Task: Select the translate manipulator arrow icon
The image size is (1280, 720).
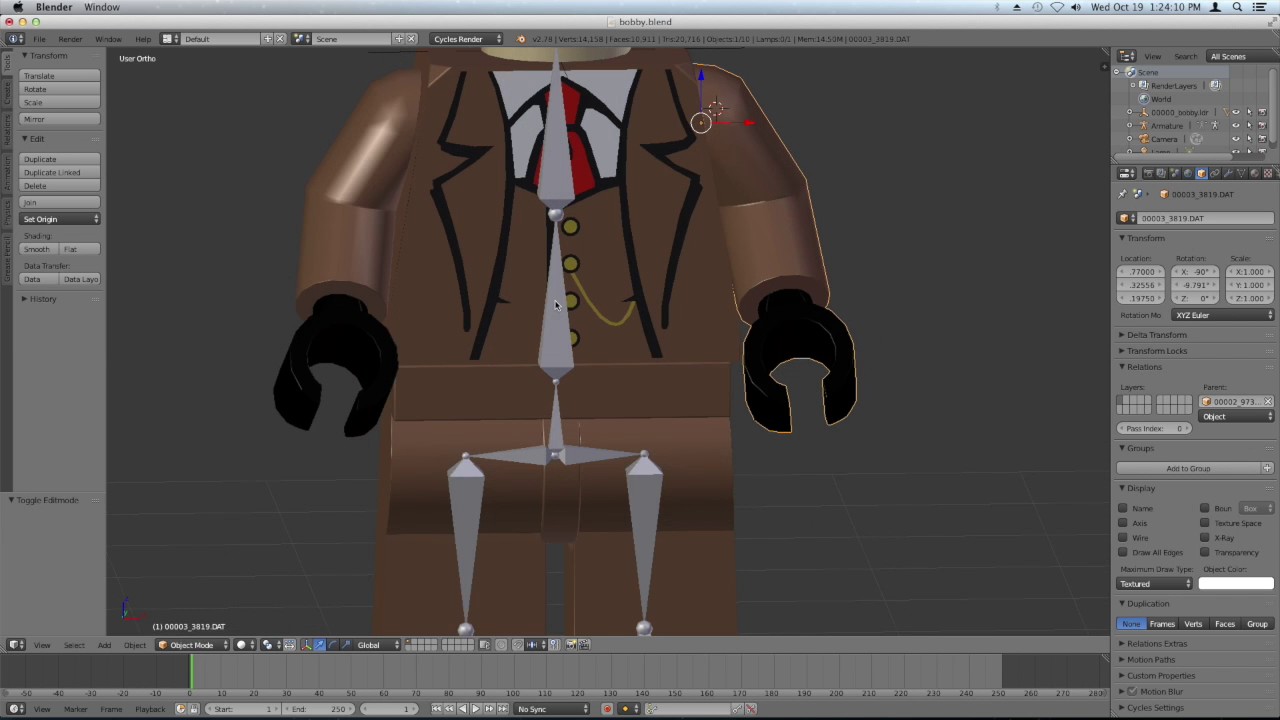Action: 319,645
